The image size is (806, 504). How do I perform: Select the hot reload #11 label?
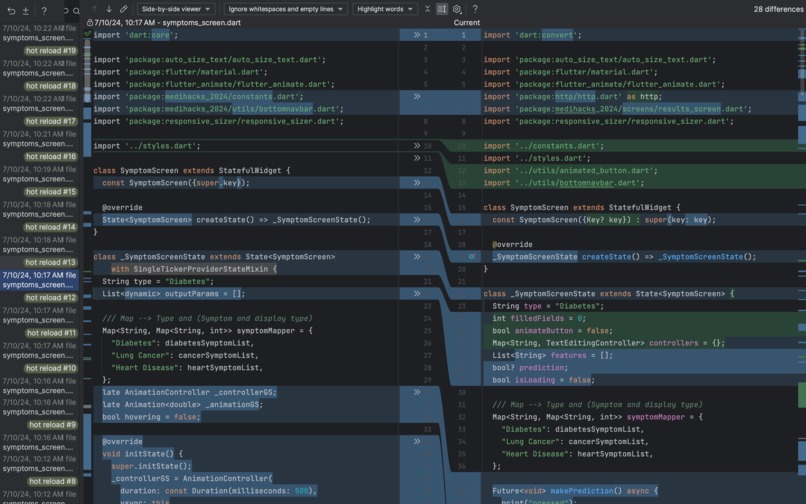tap(51, 333)
